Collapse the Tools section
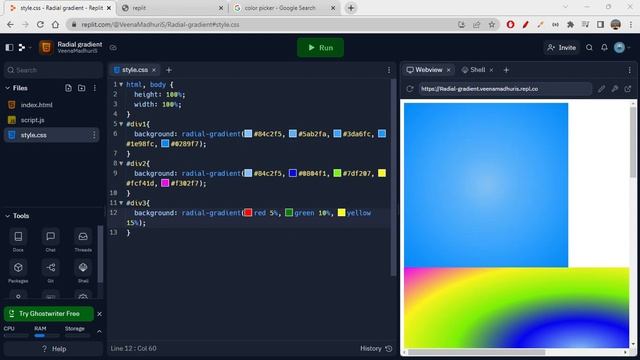This screenshot has width=640, height=360. 7,216
